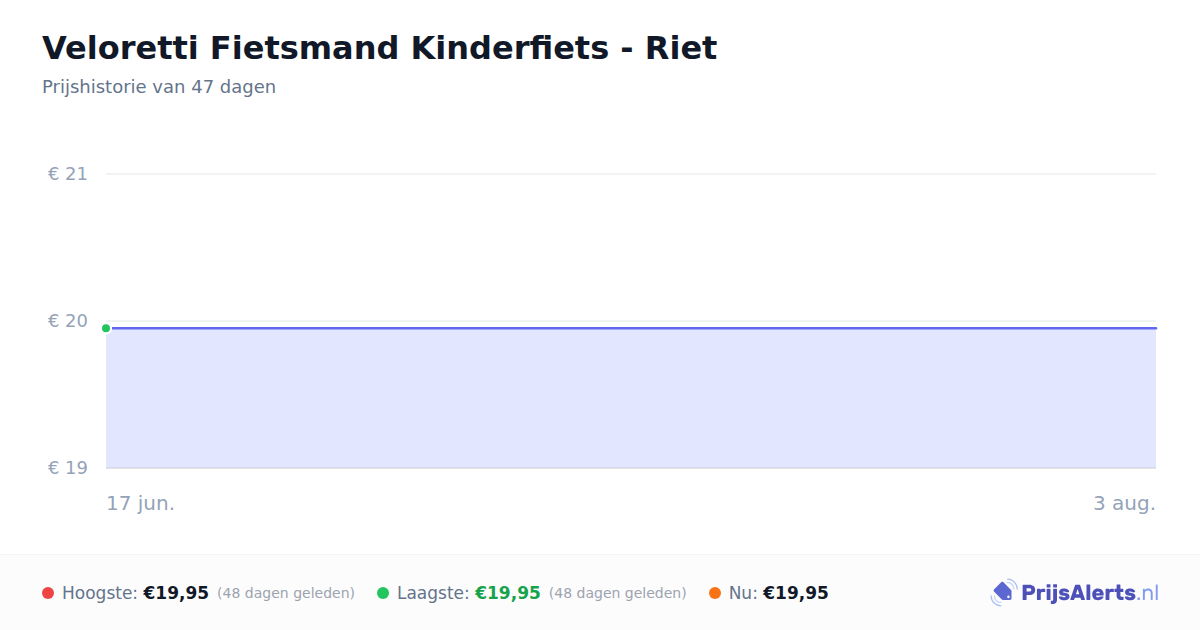The height and width of the screenshot is (630, 1200).
Task: Click the Hoogste €19,95 price value
Action: pyautogui.click(x=176, y=593)
